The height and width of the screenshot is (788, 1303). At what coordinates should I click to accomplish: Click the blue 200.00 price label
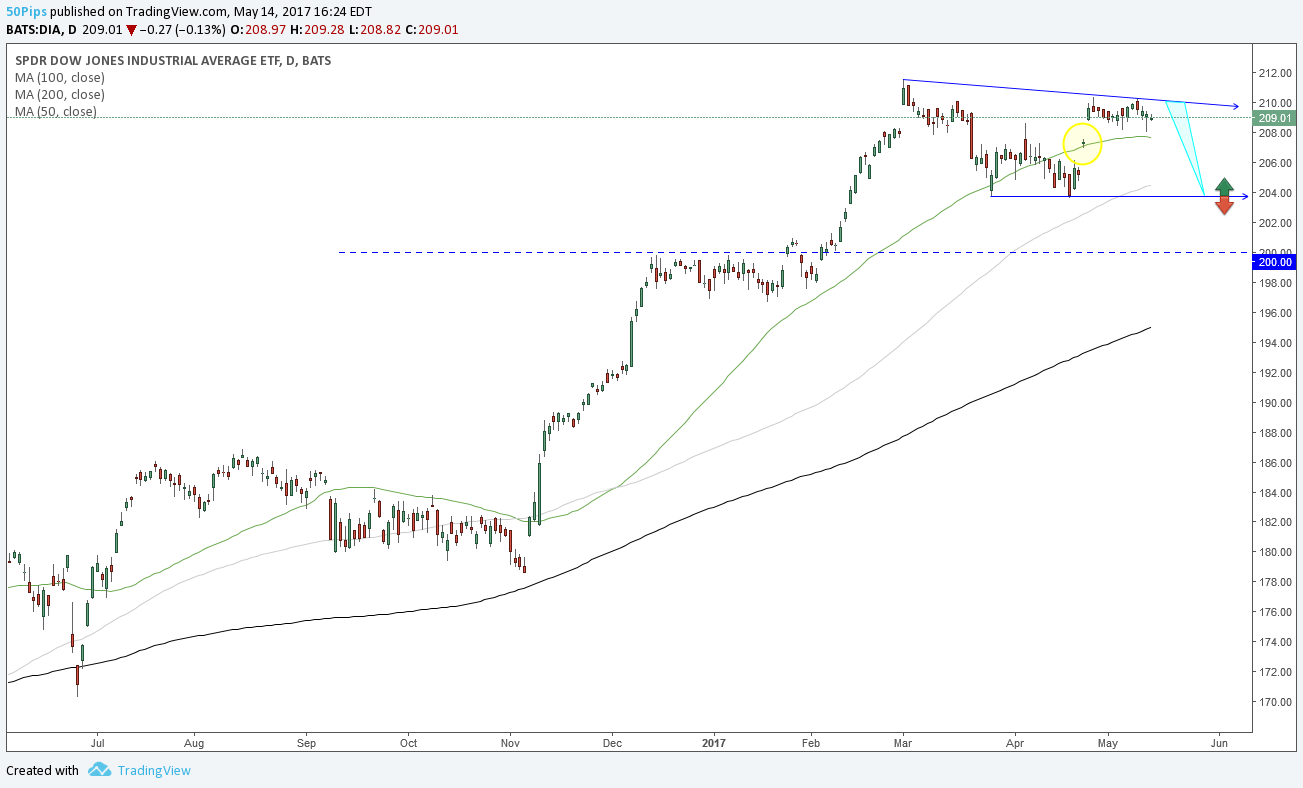point(1276,262)
